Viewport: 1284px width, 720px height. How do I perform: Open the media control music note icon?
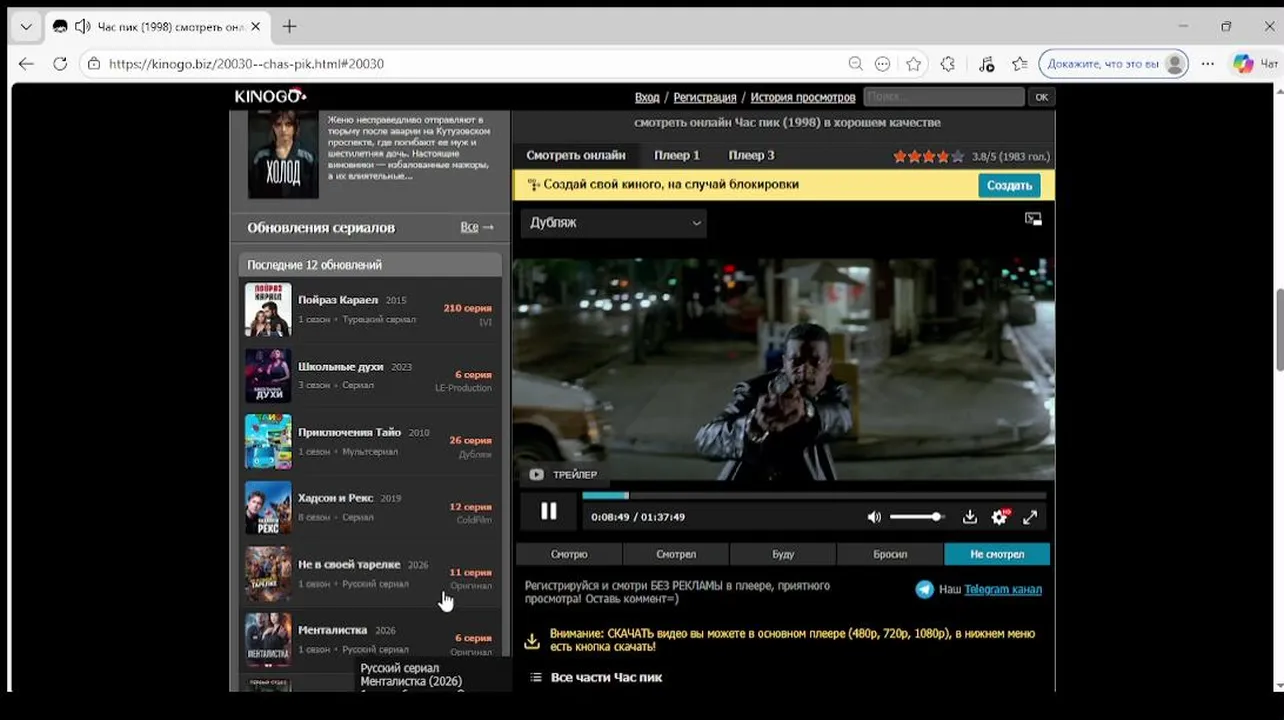986,63
